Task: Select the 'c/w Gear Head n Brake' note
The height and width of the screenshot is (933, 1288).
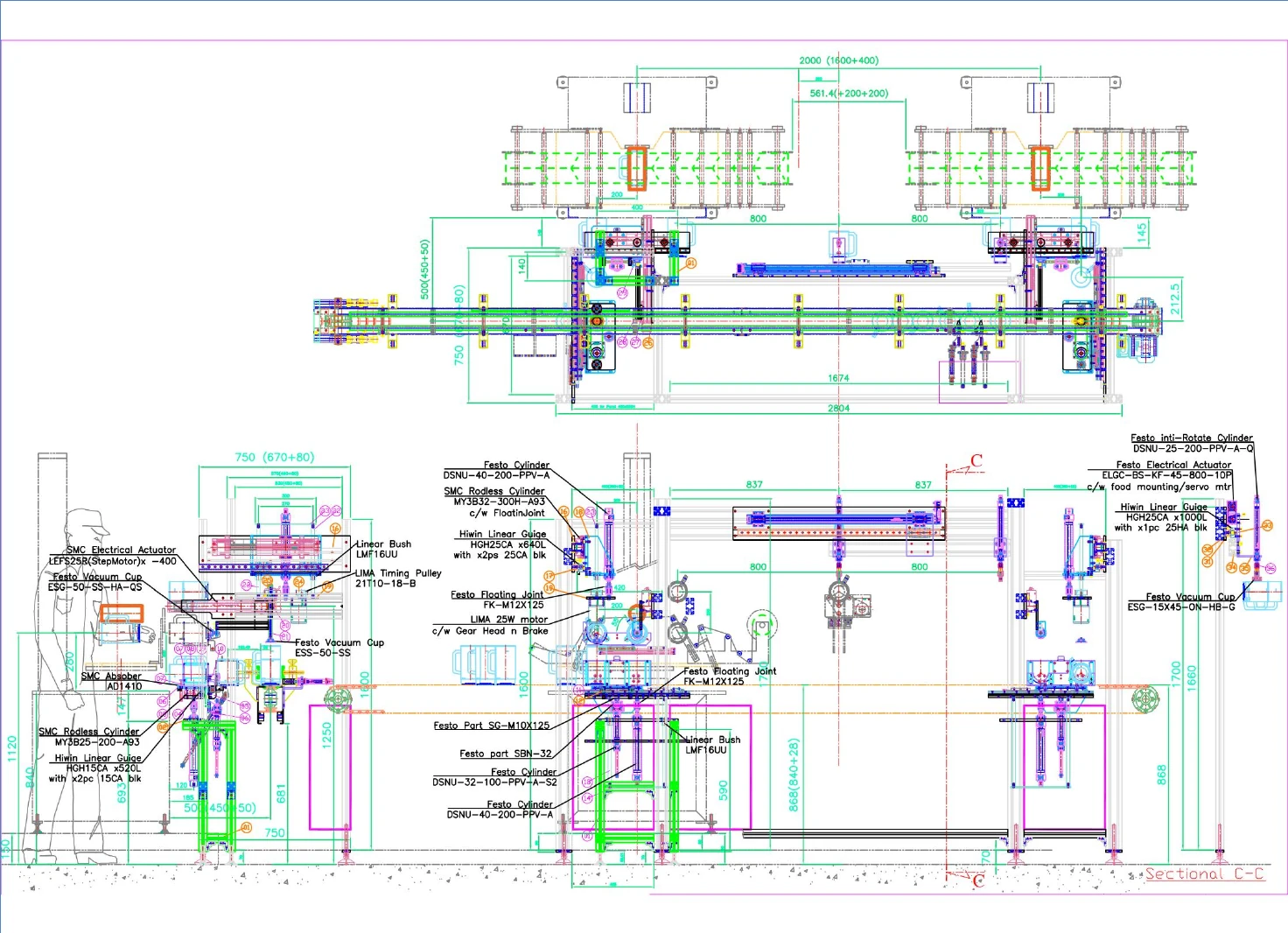Action: 490,630
